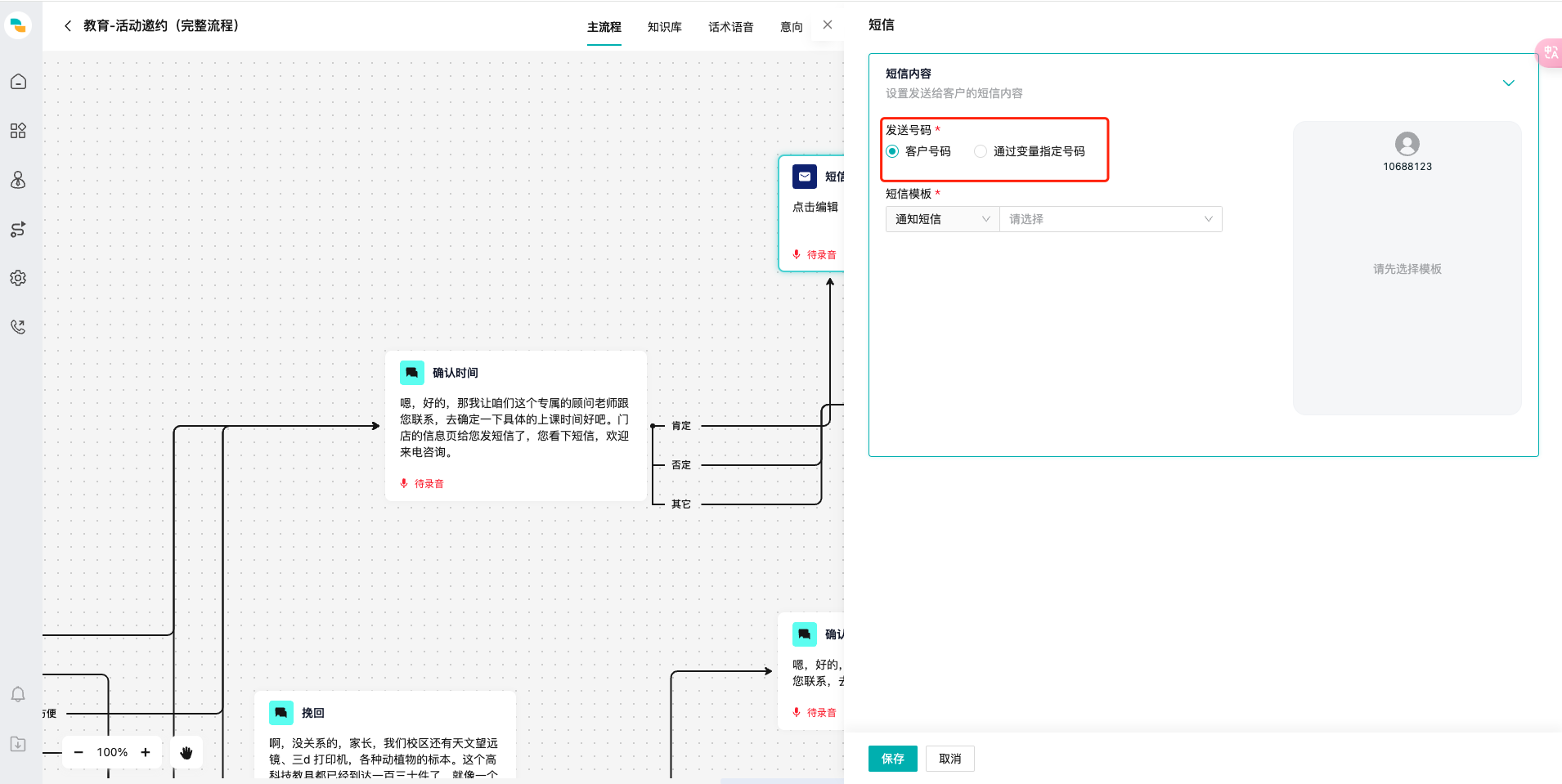Image resolution: width=1562 pixels, height=784 pixels.
Task: Click the chat icon of the bottom-right node
Action: point(805,634)
